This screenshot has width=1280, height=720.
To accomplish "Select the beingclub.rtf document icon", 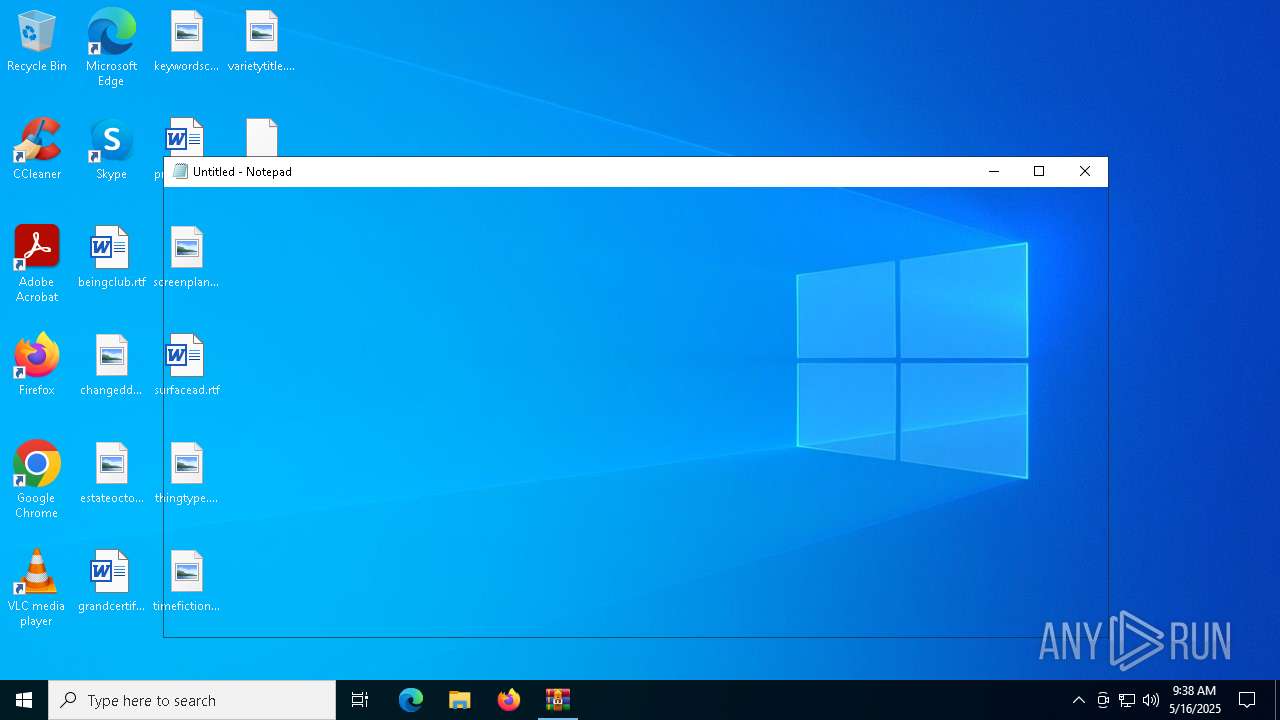I will point(111,258).
